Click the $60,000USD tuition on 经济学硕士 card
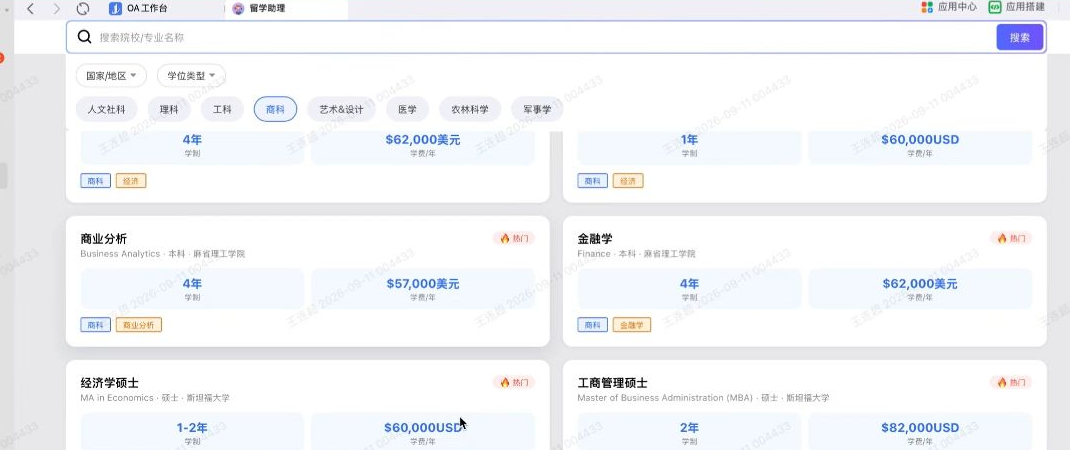Image resolution: width=1070 pixels, height=450 pixels. pos(423,427)
